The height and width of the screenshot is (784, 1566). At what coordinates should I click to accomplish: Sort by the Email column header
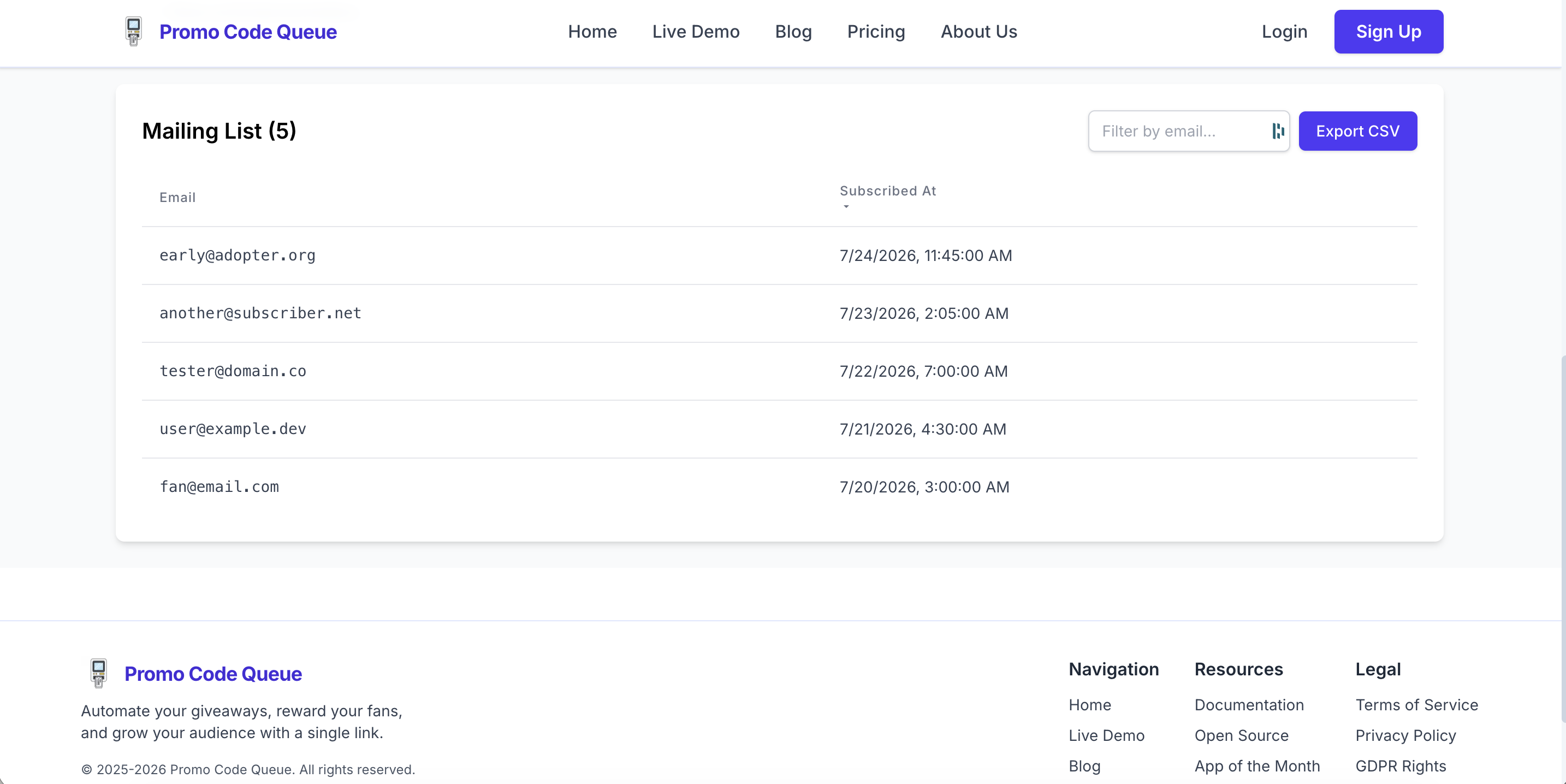[x=177, y=198]
